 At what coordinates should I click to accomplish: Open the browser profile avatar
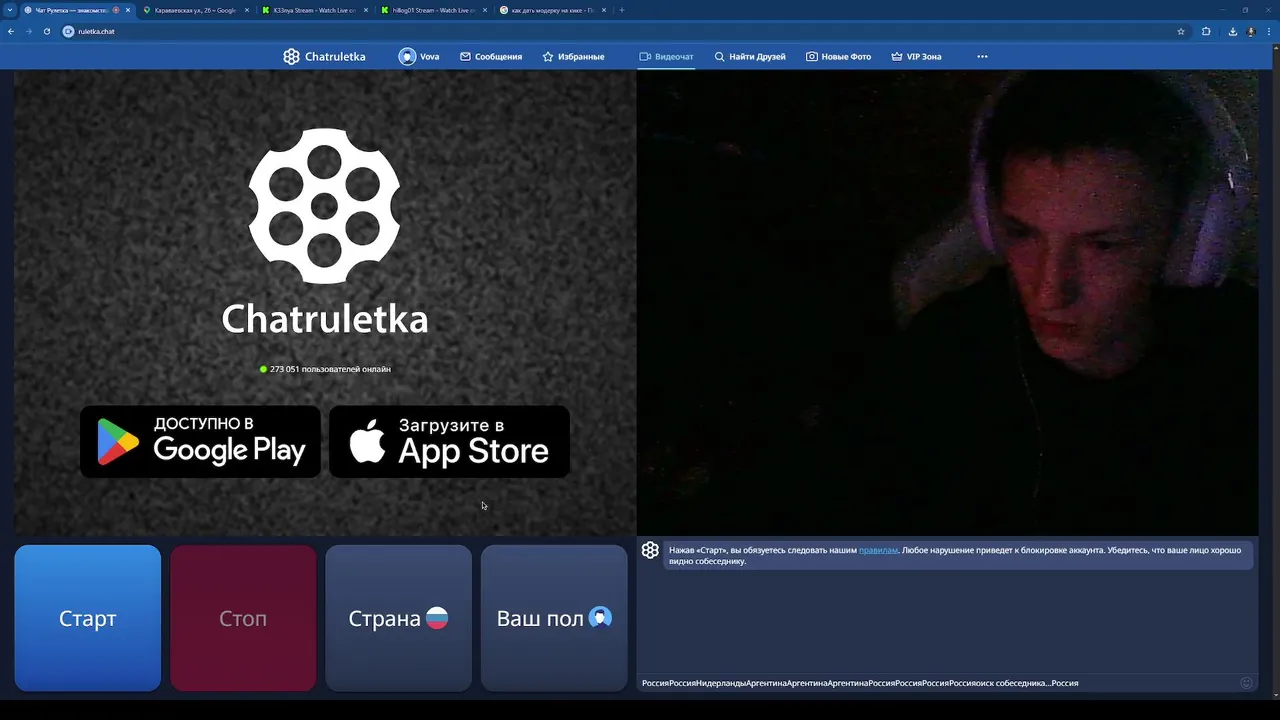(x=1251, y=31)
